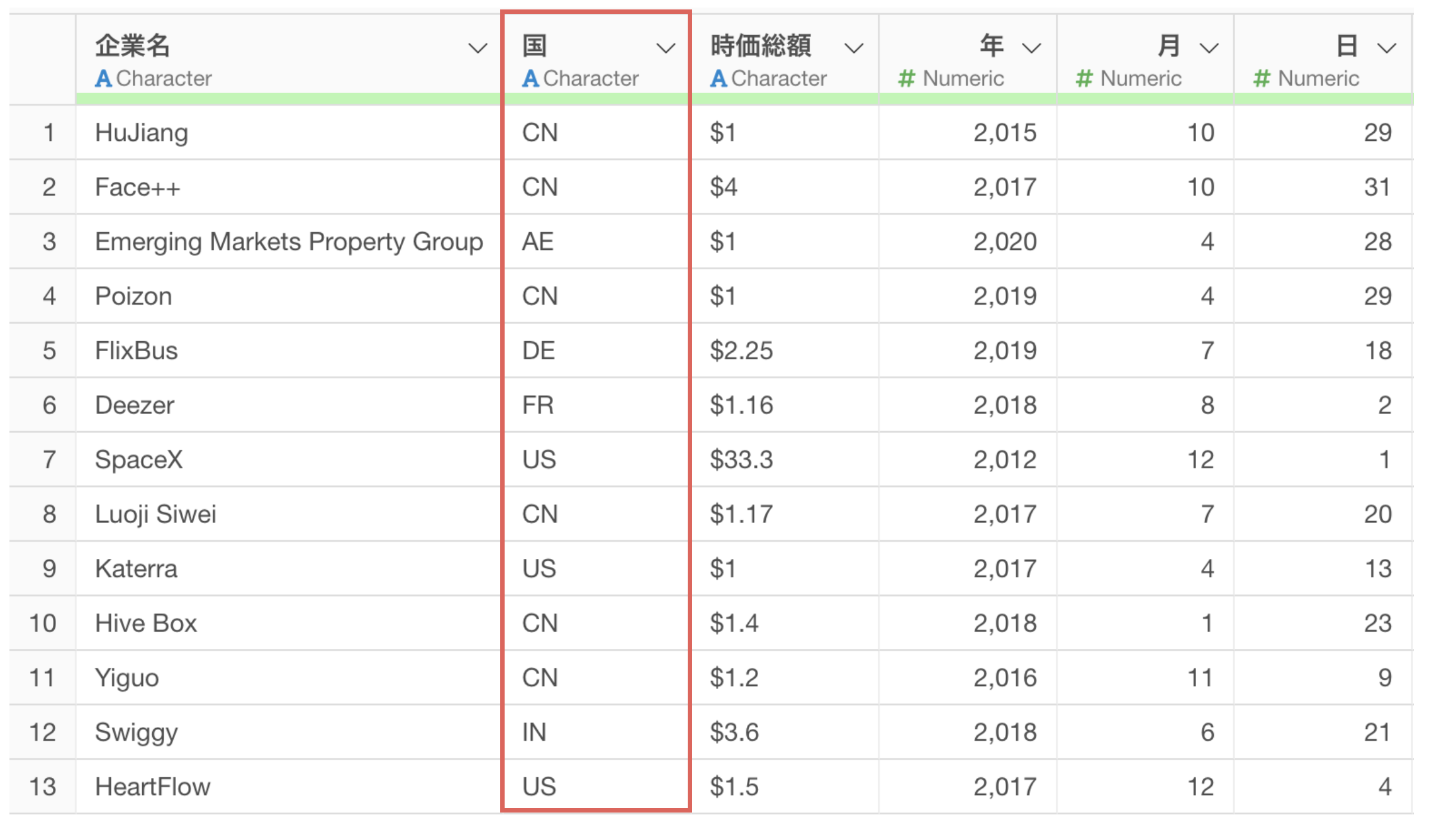This screenshot has width=1456, height=827.
Task: Select the 月 column header title
Action: pyautogui.click(x=1169, y=46)
